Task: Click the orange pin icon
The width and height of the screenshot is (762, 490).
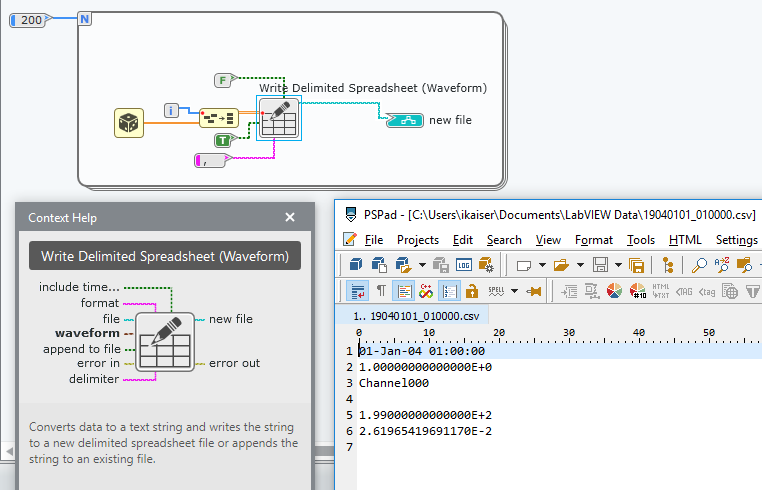Action: pos(534,292)
